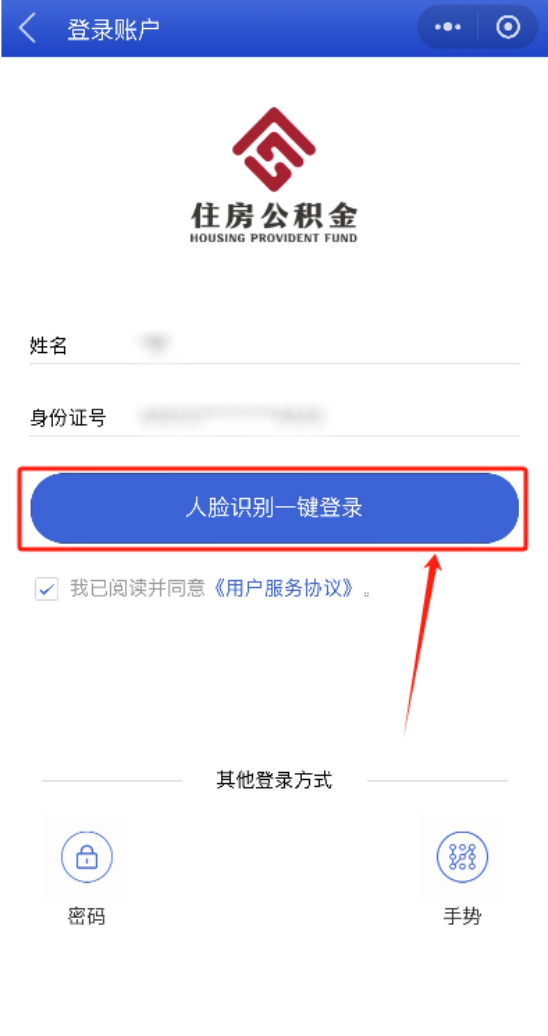Choose the password lock login icon
Viewport: 548px width, 1036px height.
point(87,857)
